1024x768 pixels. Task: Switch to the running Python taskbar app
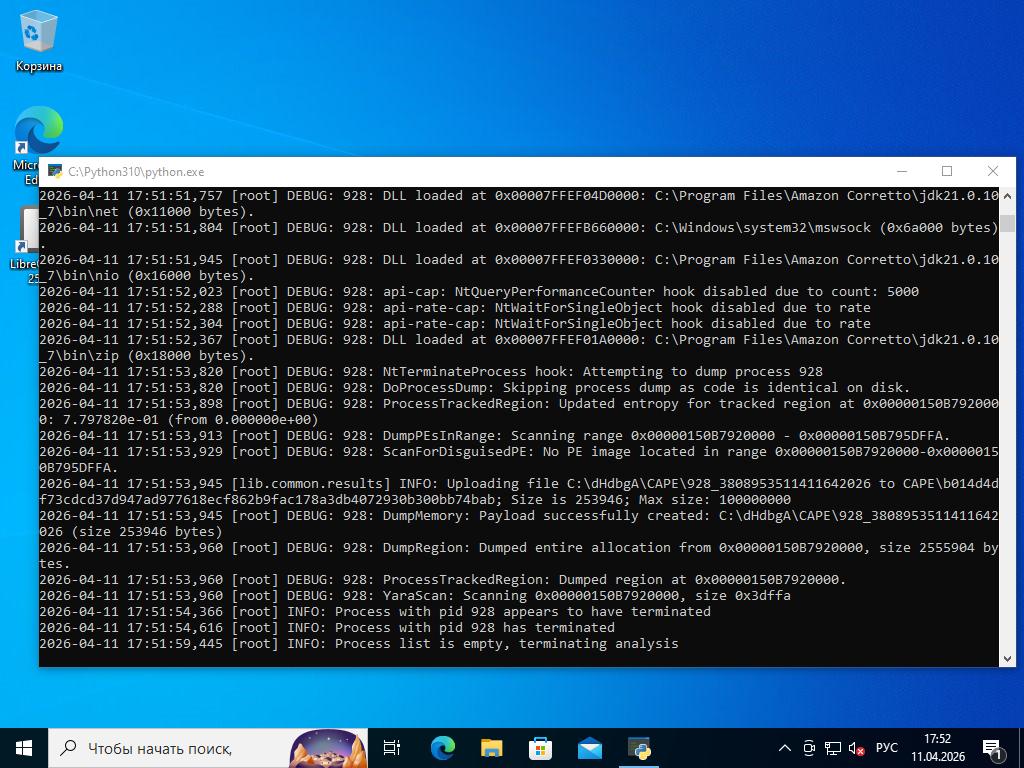coord(639,748)
